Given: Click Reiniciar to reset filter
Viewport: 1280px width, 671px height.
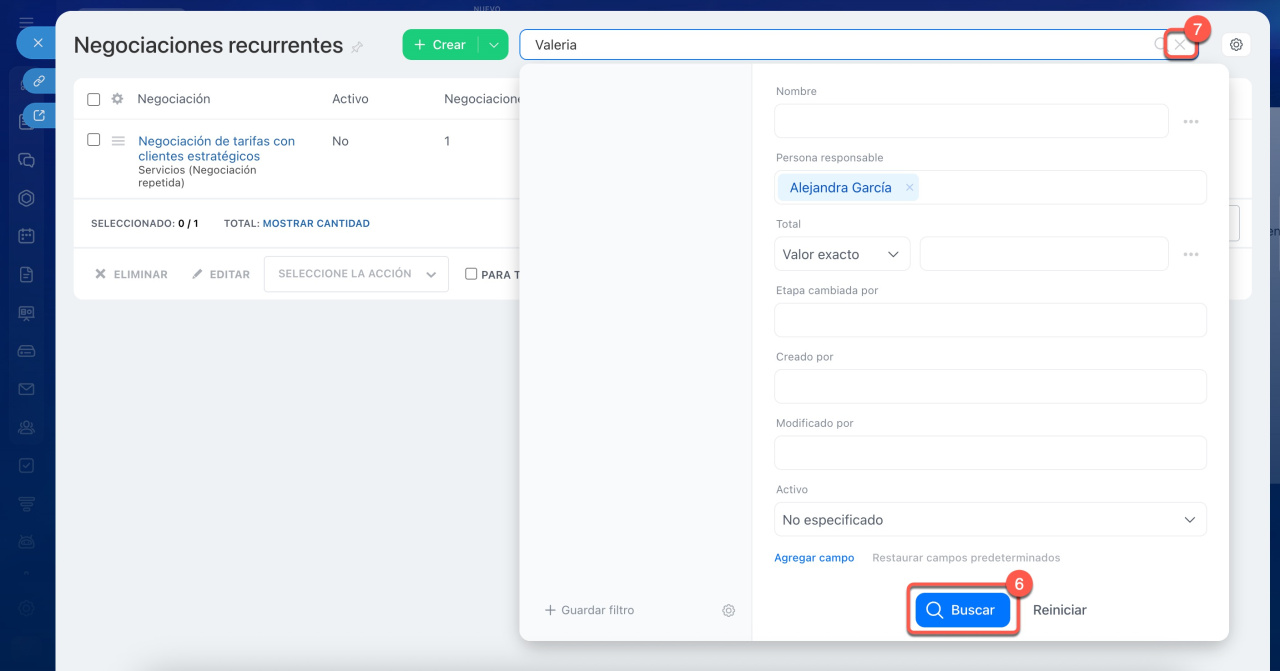Looking at the screenshot, I should [1059, 610].
